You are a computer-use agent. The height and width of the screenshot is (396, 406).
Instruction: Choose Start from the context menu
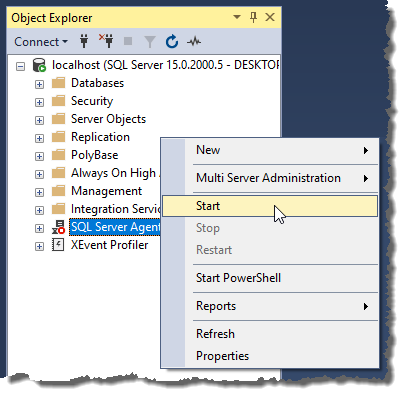270,206
